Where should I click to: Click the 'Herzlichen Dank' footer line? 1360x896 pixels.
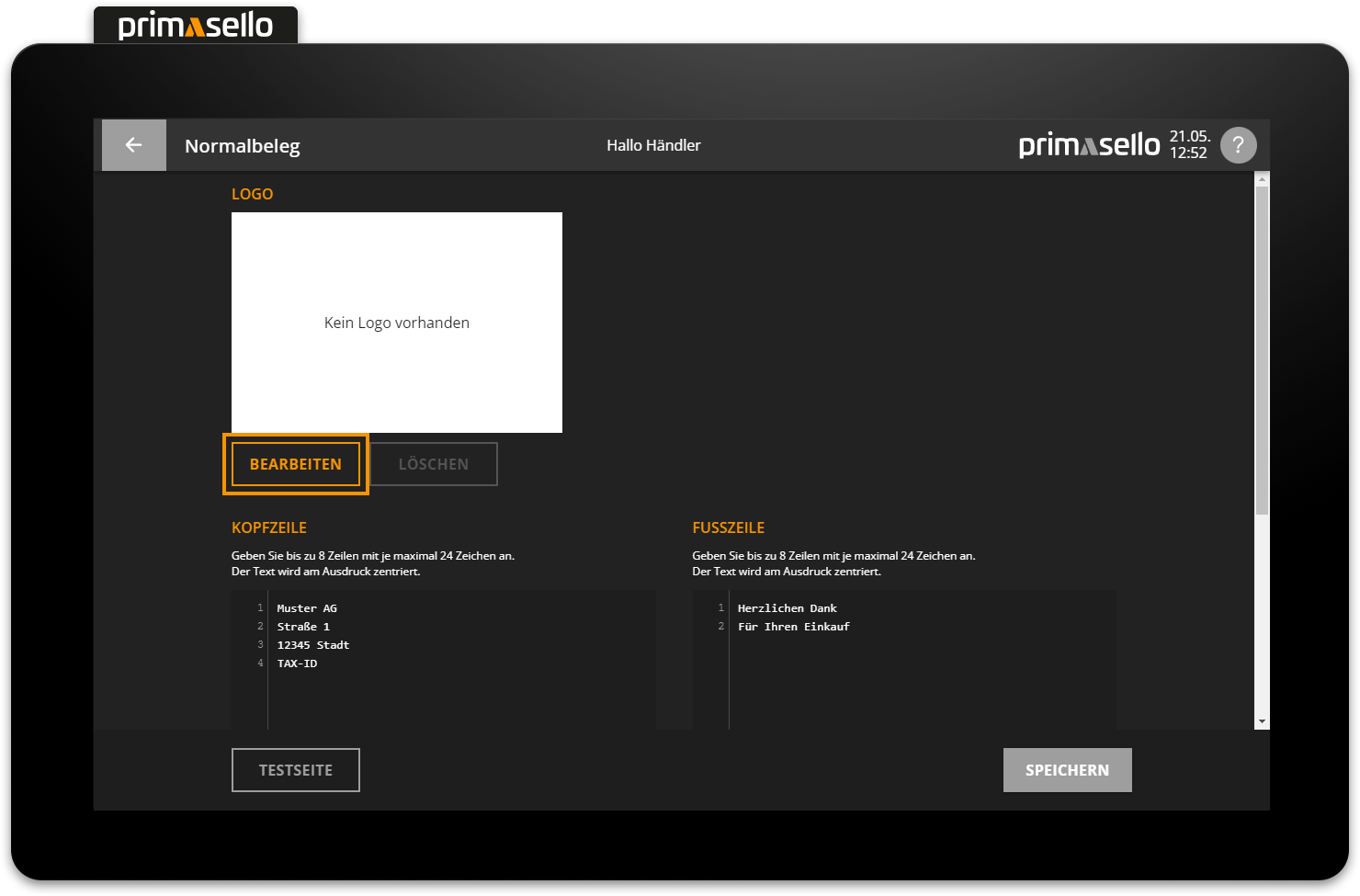point(788,608)
